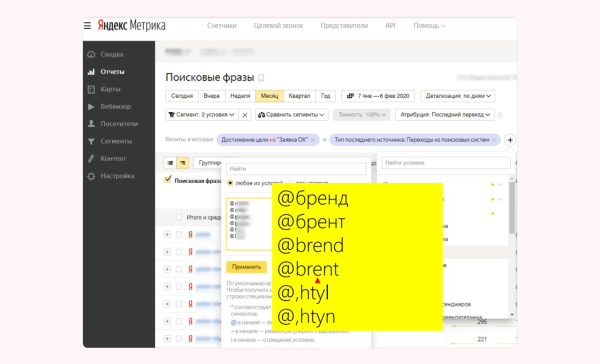Open the Представители menu item
The image size is (600, 364).
[x=344, y=26]
